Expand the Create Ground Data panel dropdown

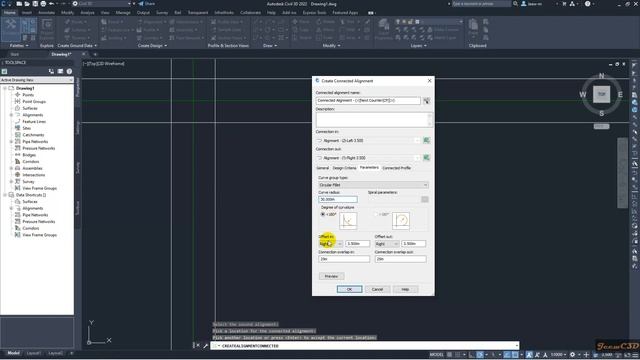(x=77, y=46)
